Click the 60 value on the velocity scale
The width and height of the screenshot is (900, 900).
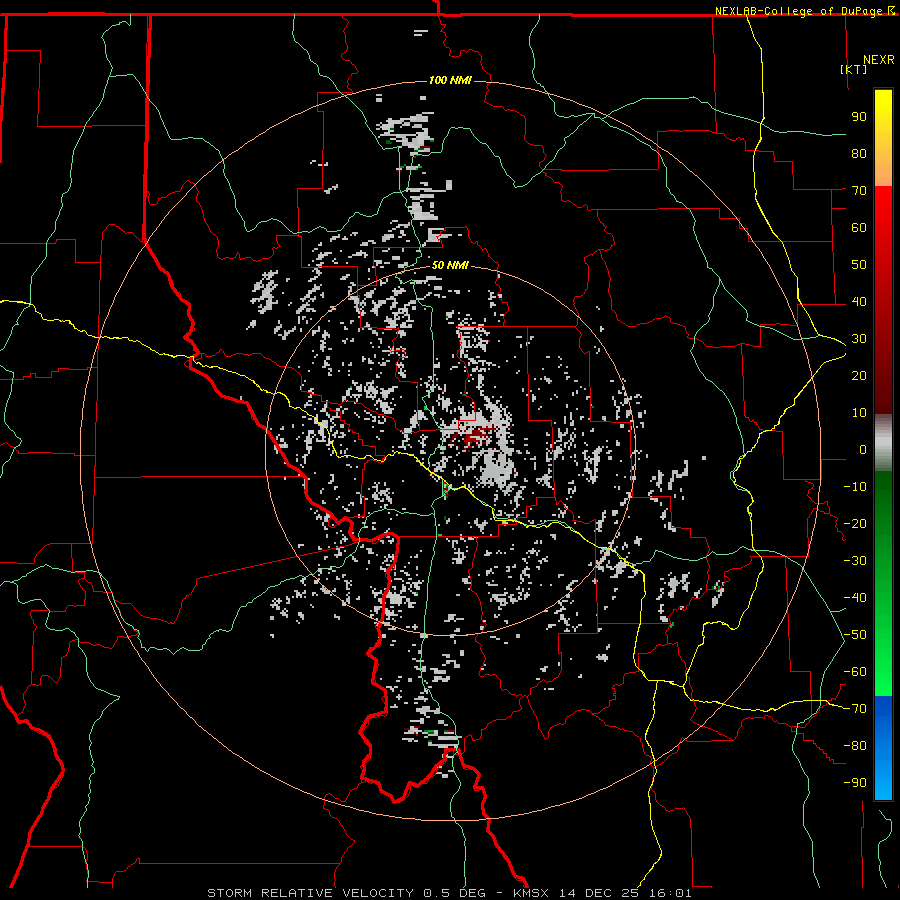click(859, 228)
